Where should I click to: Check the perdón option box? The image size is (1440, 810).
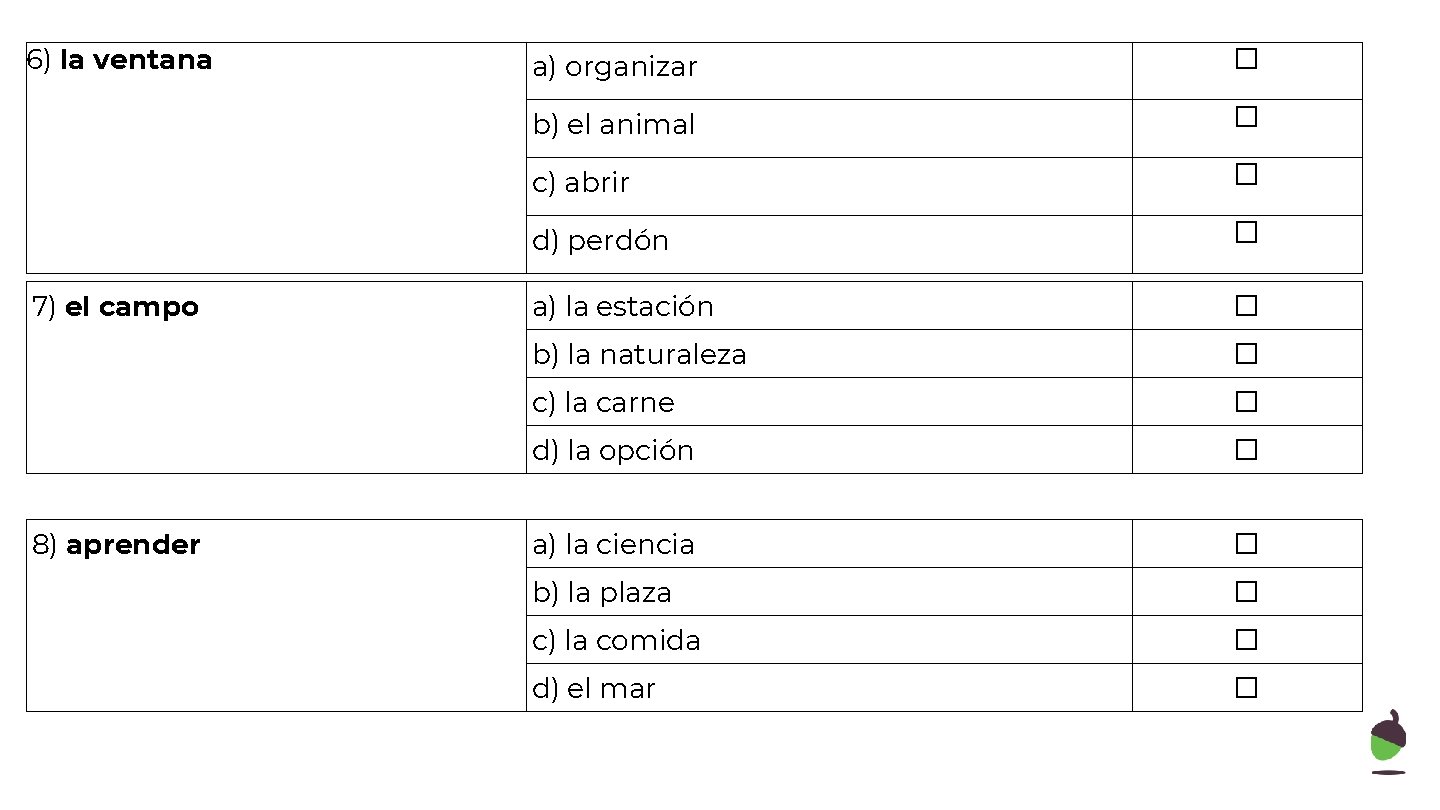pyautogui.click(x=1246, y=233)
